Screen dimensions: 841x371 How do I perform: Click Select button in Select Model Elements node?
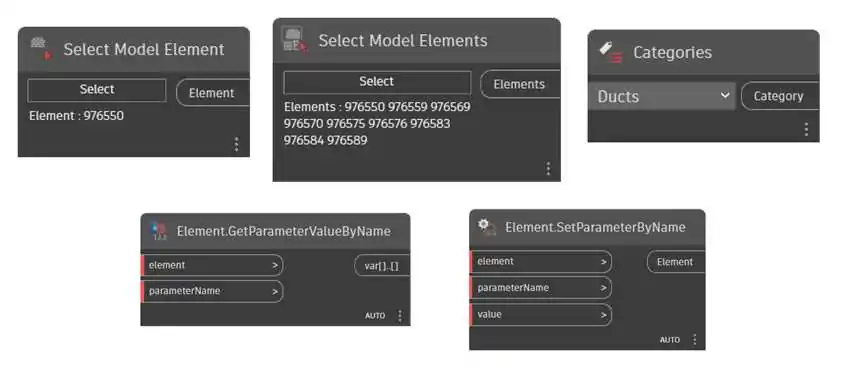(x=377, y=83)
